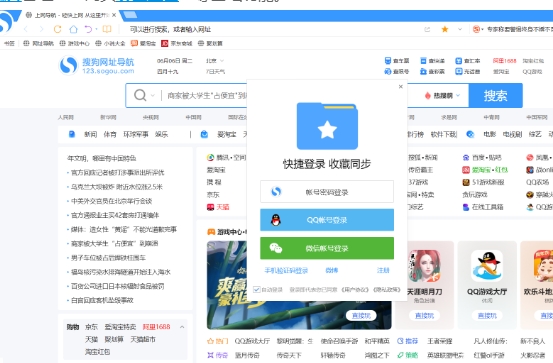Click 直接玩 under QQ游戏大厅
This screenshot has height=363, width=553.
point(487,315)
